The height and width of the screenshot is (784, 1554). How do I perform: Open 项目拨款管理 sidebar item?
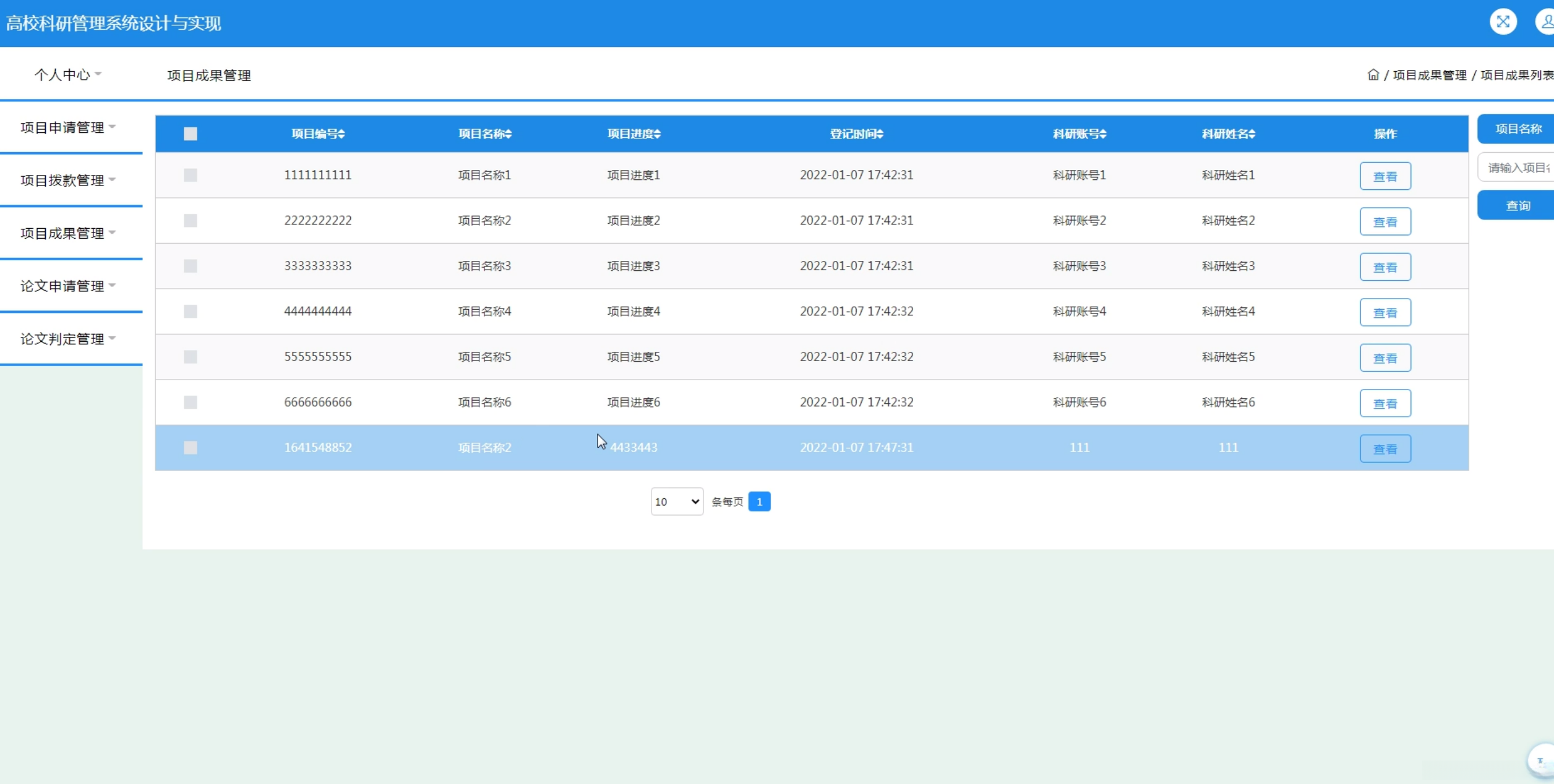(x=67, y=180)
